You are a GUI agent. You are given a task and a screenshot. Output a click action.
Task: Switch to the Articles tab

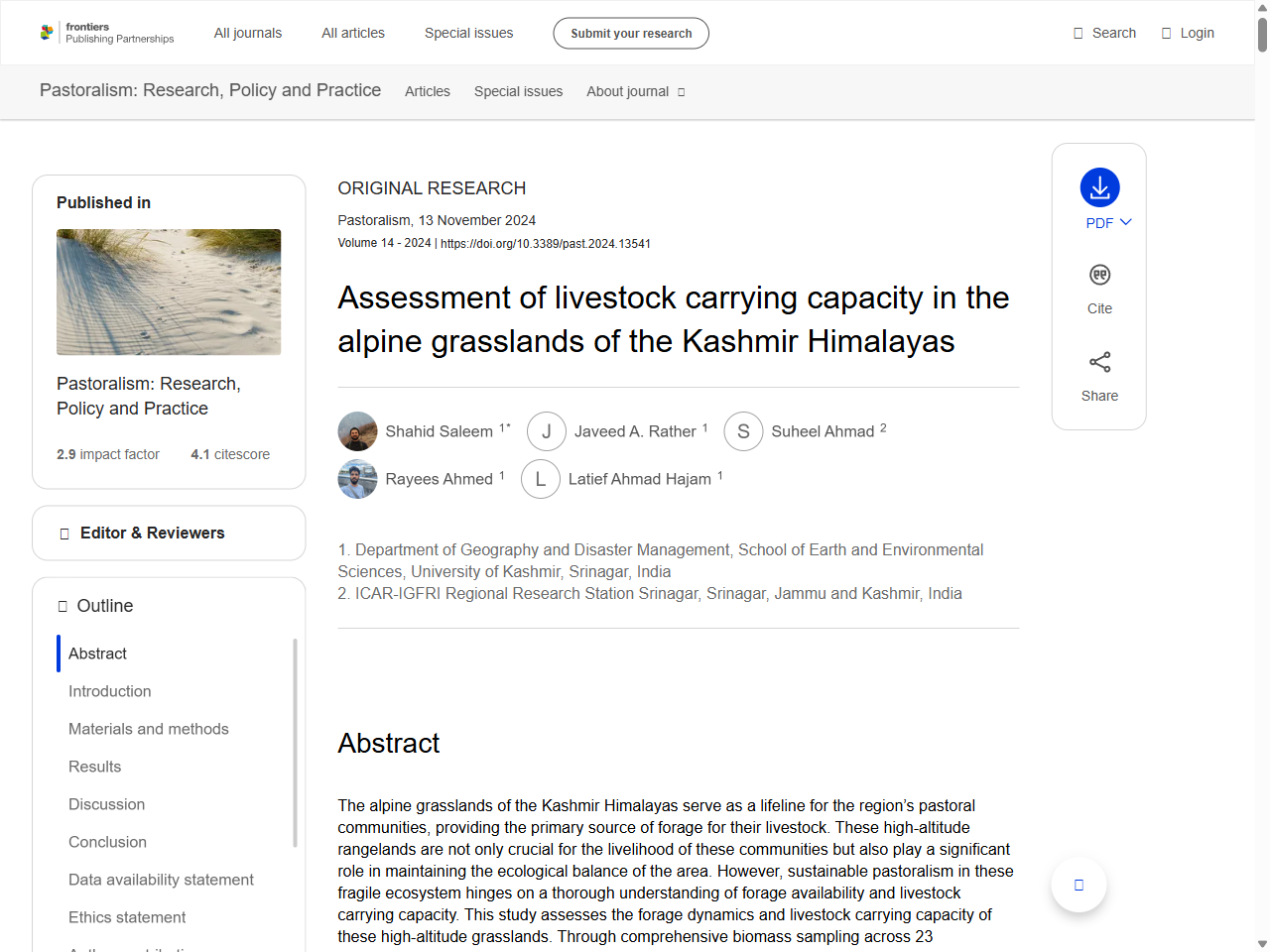428,91
